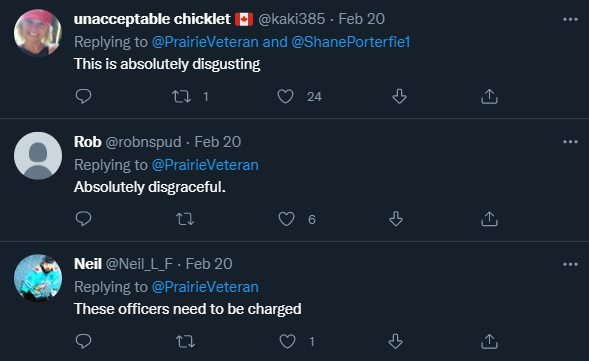Like Rob's tweet with 6 likes

(286, 219)
